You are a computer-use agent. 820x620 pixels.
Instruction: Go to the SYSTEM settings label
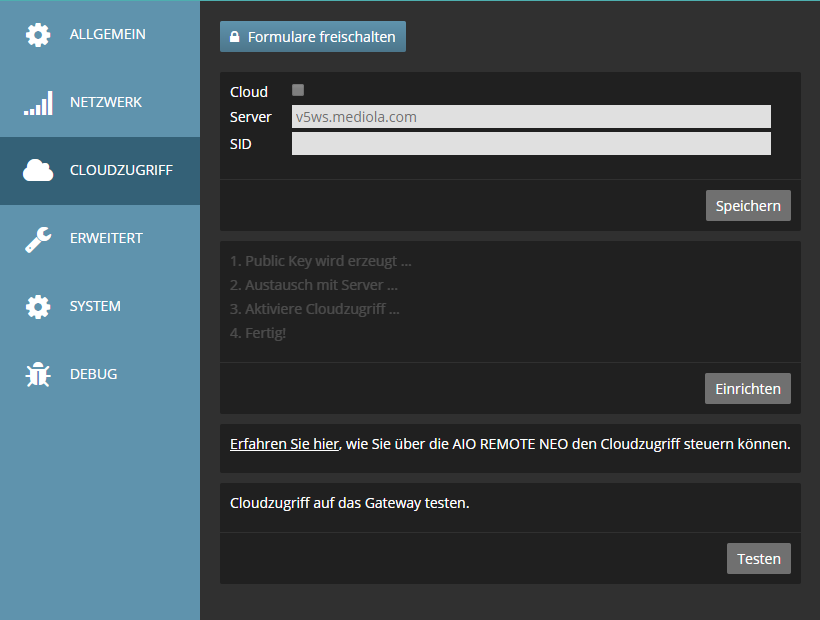(95, 307)
